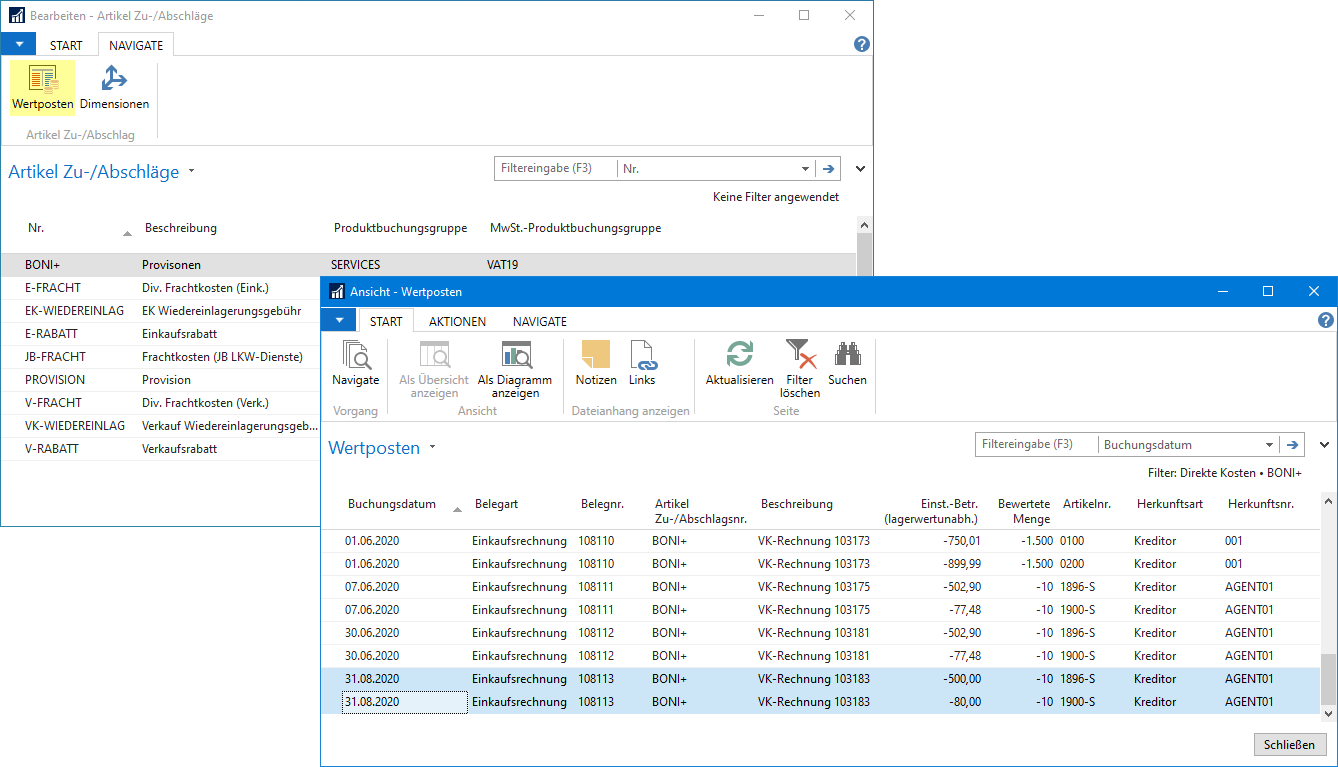The width and height of the screenshot is (1338, 767).
Task: Open the Artikel Zu-/Abschläge title dropdown
Action: [x=192, y=172]
